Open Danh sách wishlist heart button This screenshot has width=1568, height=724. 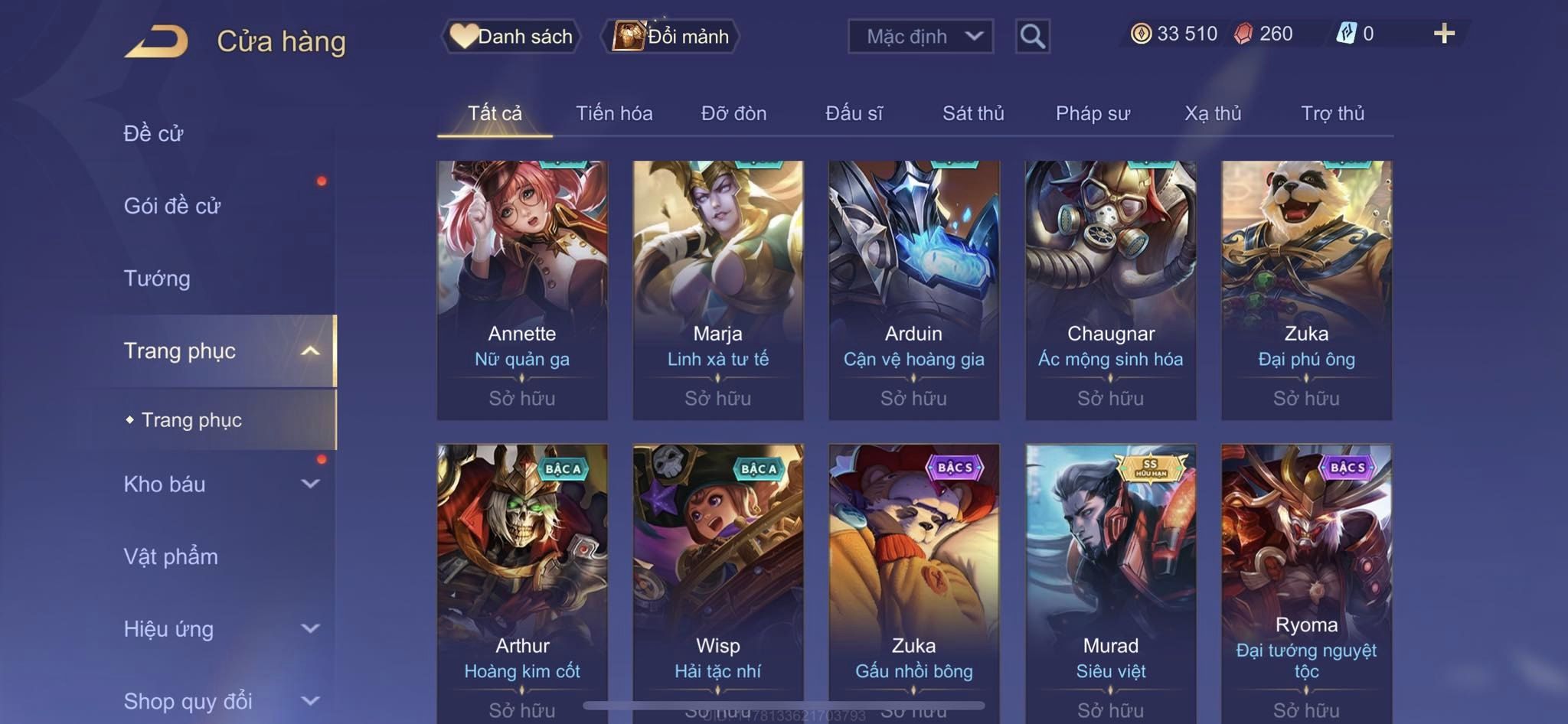click(x=511, y=36)
